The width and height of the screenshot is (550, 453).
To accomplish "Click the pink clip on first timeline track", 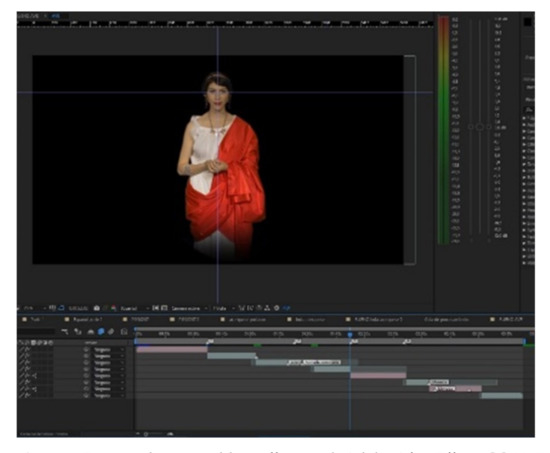I will 172,349.
